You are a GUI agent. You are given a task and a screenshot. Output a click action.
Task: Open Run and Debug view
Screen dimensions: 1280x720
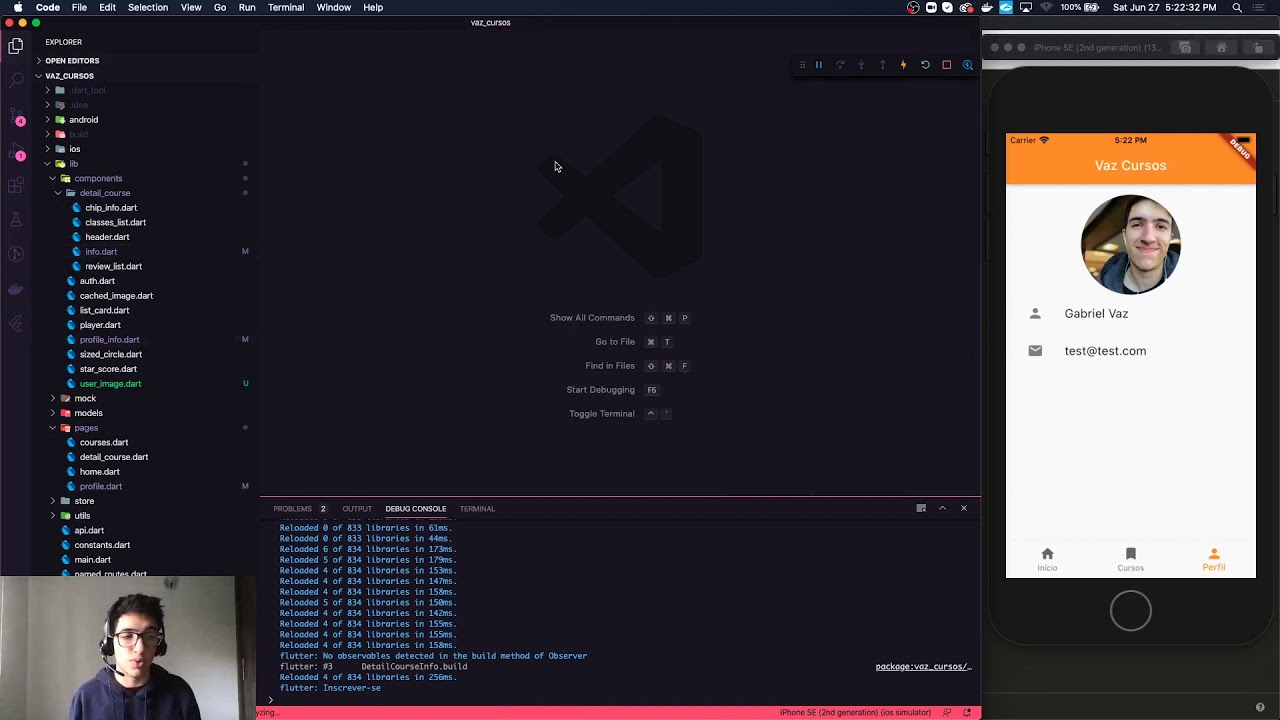(16, 151)
